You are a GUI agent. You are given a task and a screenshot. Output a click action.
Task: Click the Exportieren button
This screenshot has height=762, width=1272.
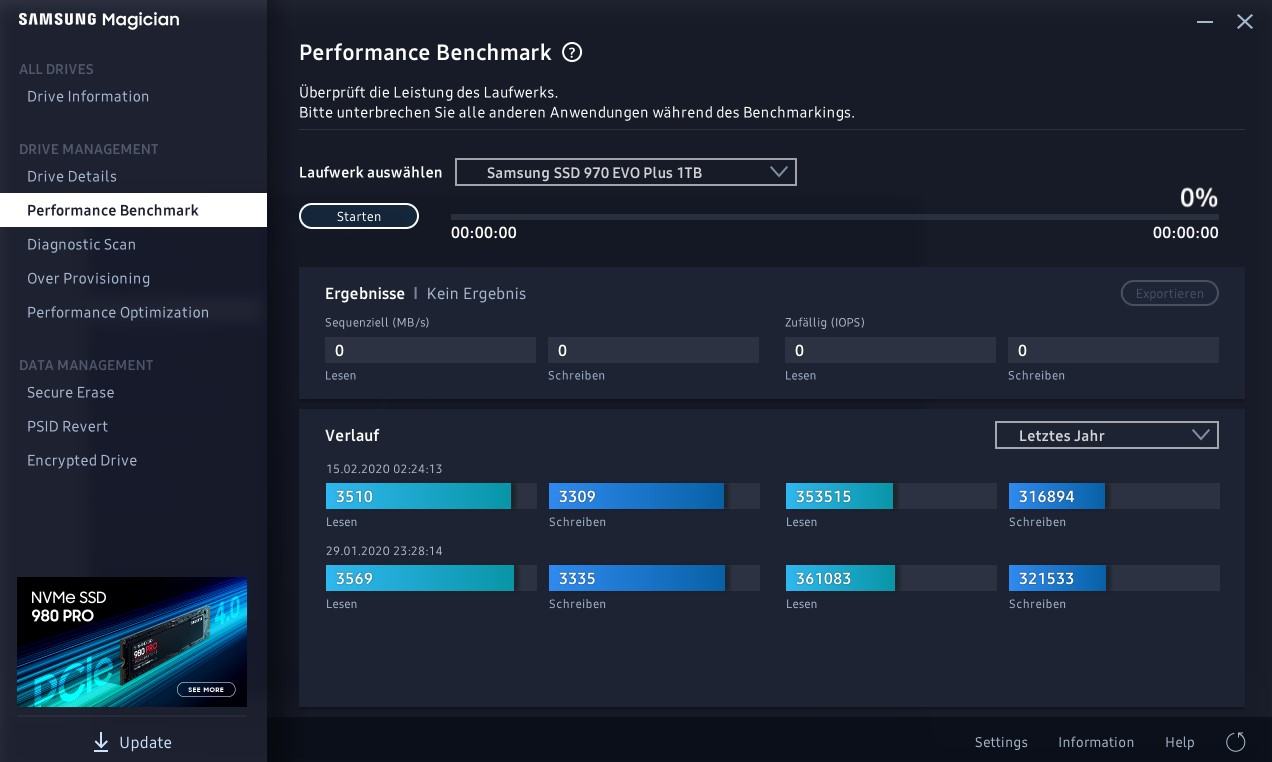click(x=1170, y=293)
